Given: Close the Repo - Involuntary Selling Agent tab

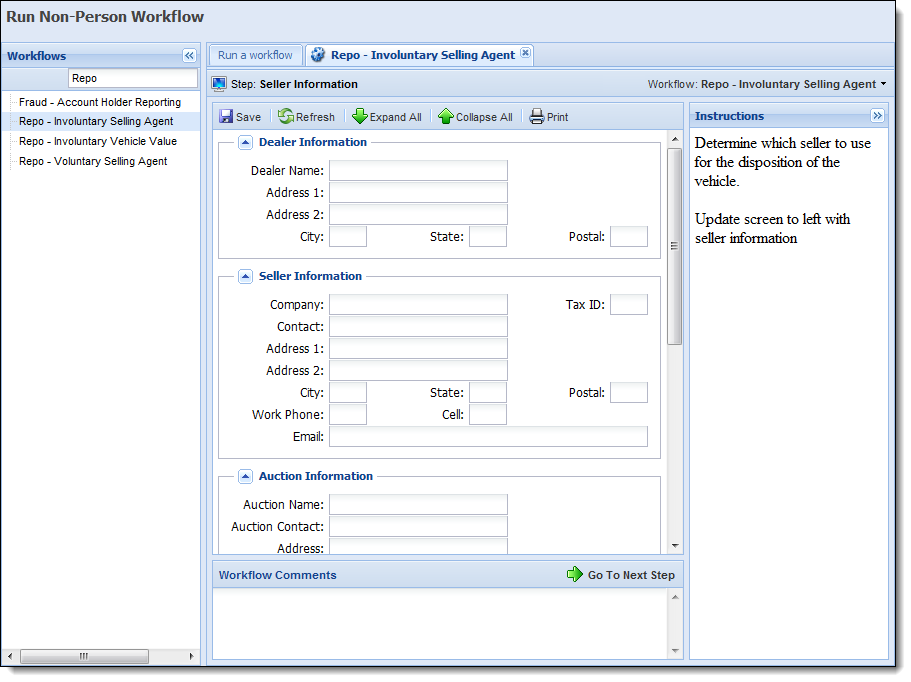Looking at the screenshot, I should point(525,53).
